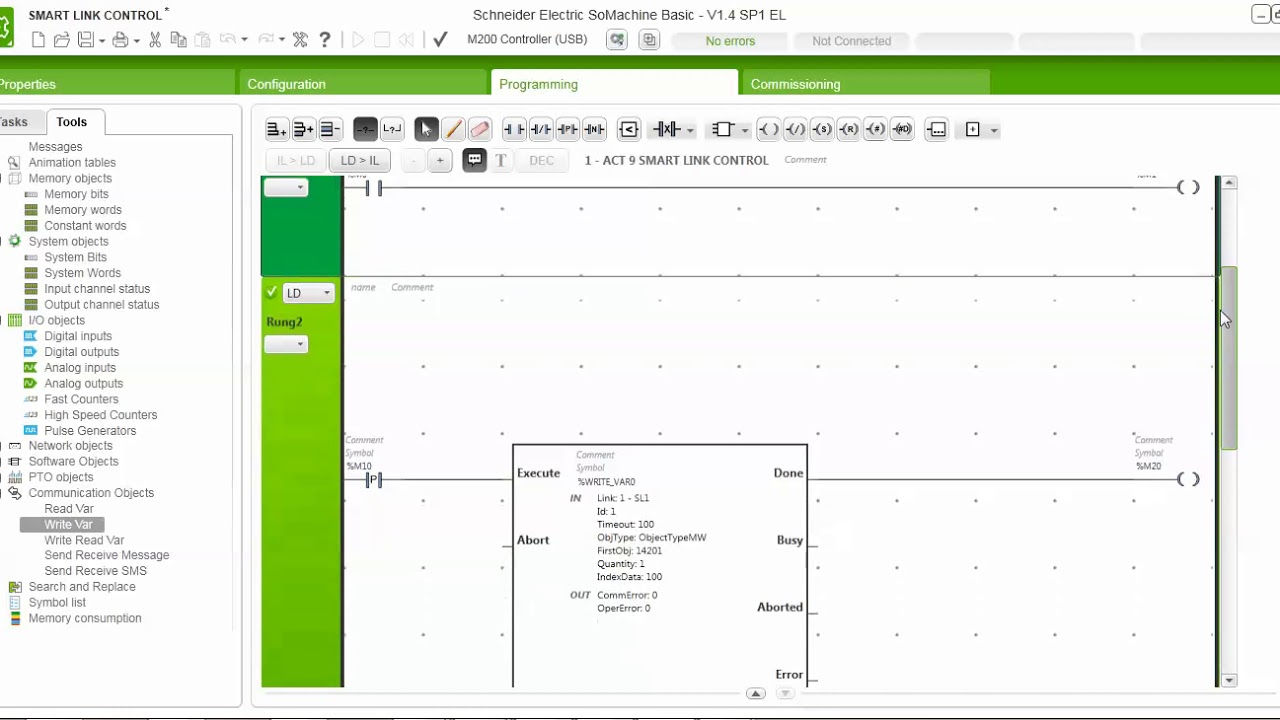Insert an operation block
The image size is (1280, 720).
[936, 129]
